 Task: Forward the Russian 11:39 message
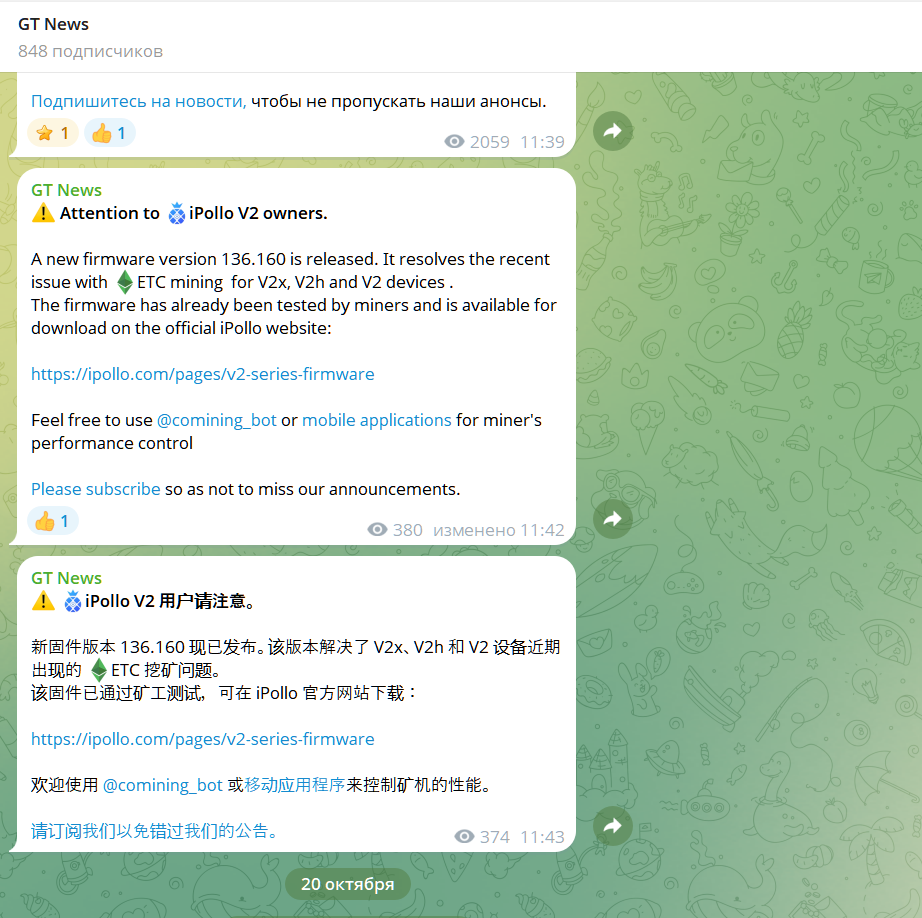pyautogui.click(x=613, y=131)
